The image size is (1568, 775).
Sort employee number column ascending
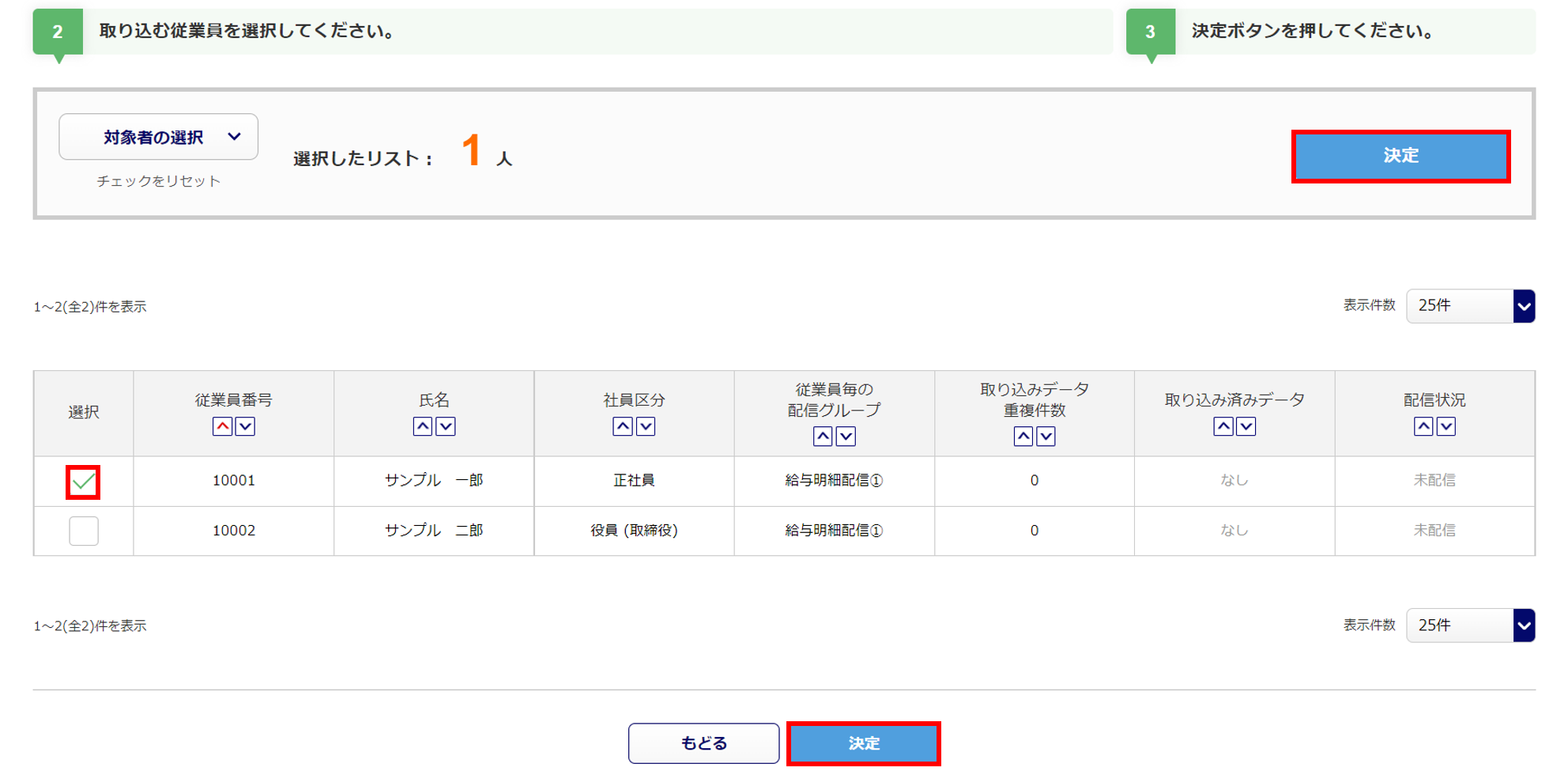tap(222, 427)
